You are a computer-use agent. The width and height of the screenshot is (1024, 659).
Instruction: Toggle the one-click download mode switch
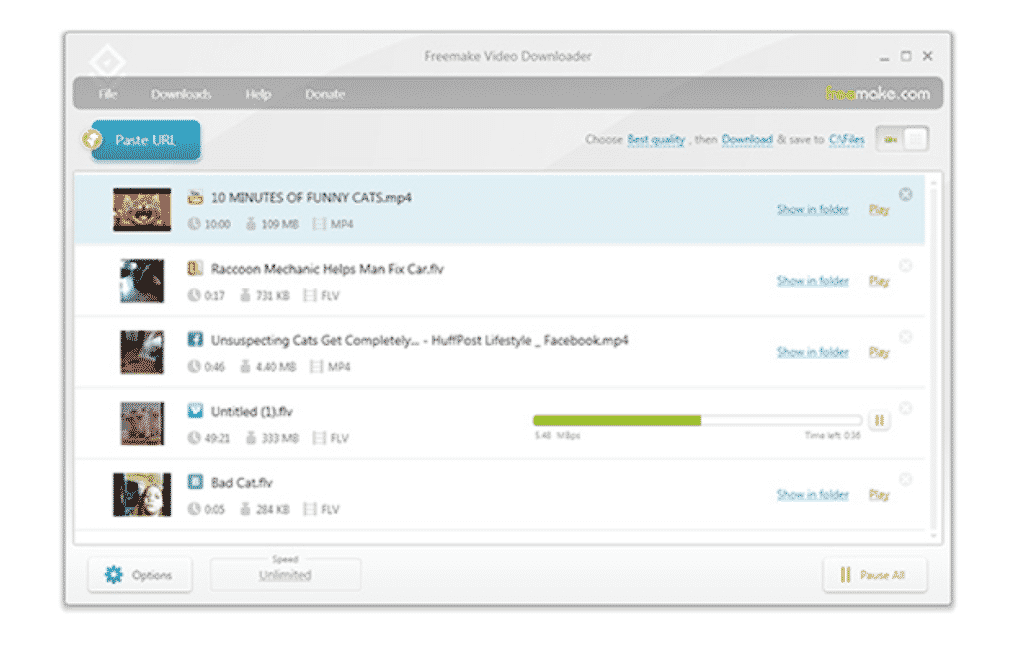click(901, 140)
